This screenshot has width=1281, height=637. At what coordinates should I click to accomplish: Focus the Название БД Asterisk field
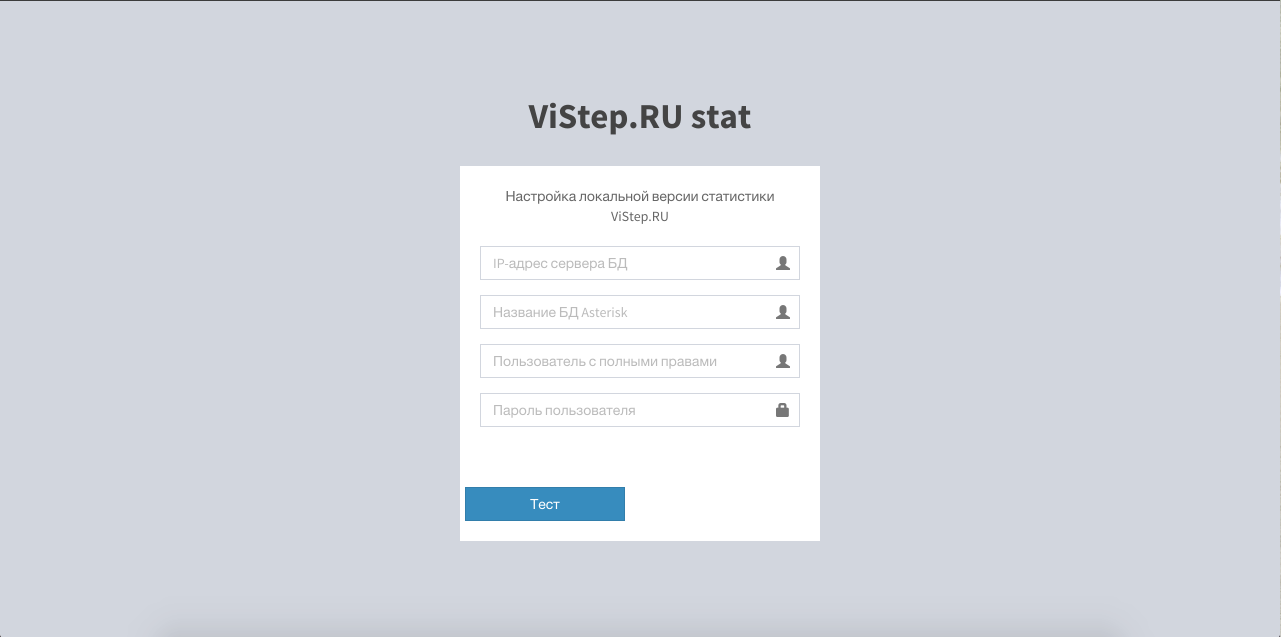[640, 312]
